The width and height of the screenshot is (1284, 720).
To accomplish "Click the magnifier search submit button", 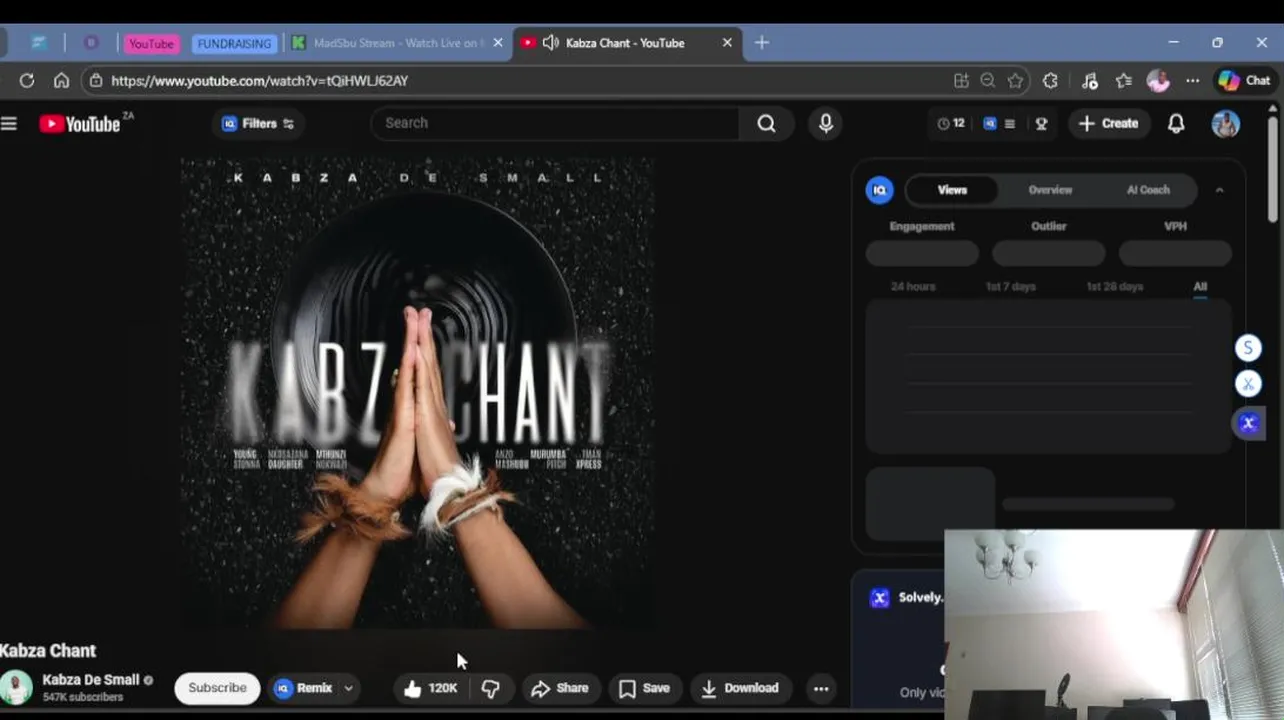I will [766, 123].
